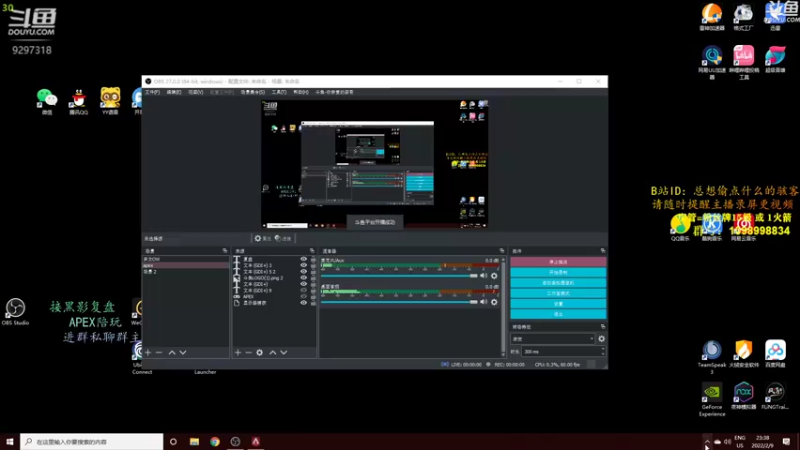Viewport: 800px width, 450px height.
Task: Open 百度网盘 desktop icon
Action: coord(775,354)
